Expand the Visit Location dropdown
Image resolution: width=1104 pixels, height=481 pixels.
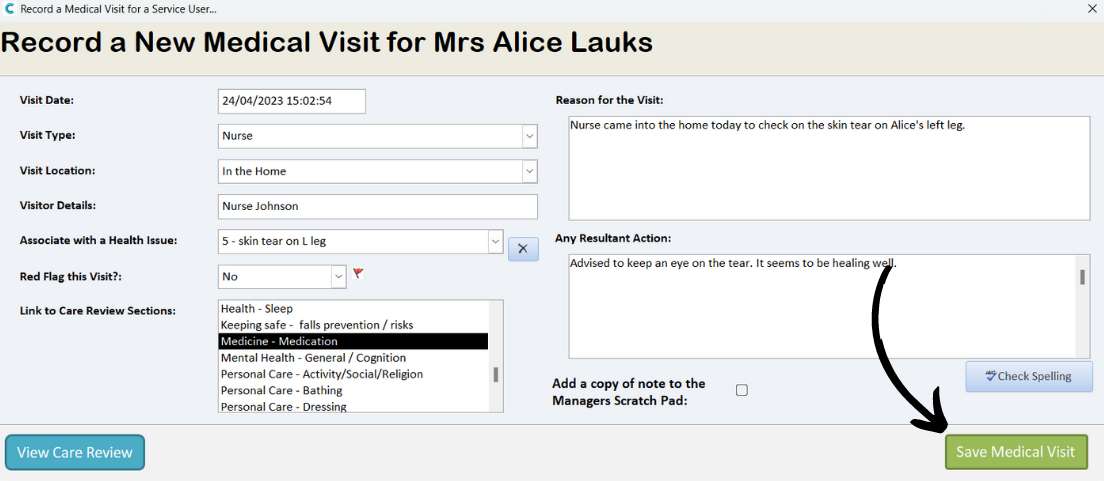click(528, 172)
